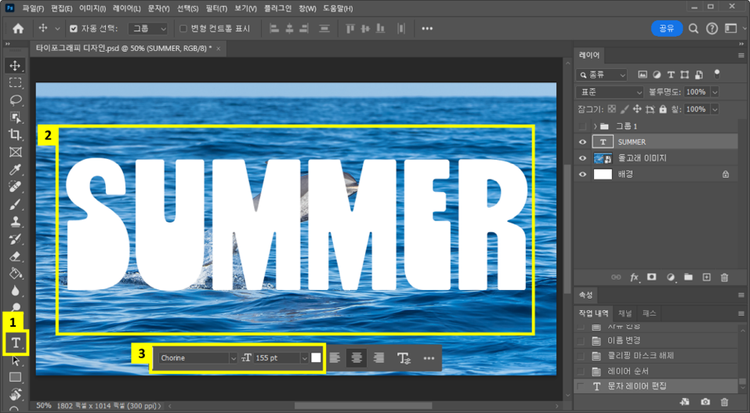Screen dimensions: 750x413
Task: Show the 그룹 1 layer group
Action: point(582,126)
